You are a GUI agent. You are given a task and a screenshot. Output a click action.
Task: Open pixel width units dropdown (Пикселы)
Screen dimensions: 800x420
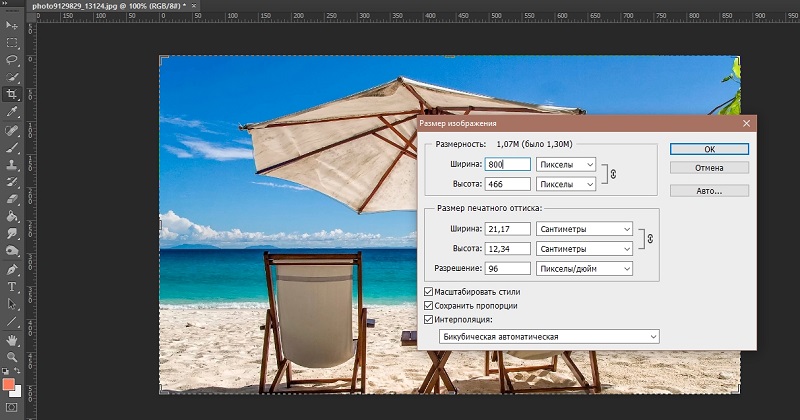[566, 164]
